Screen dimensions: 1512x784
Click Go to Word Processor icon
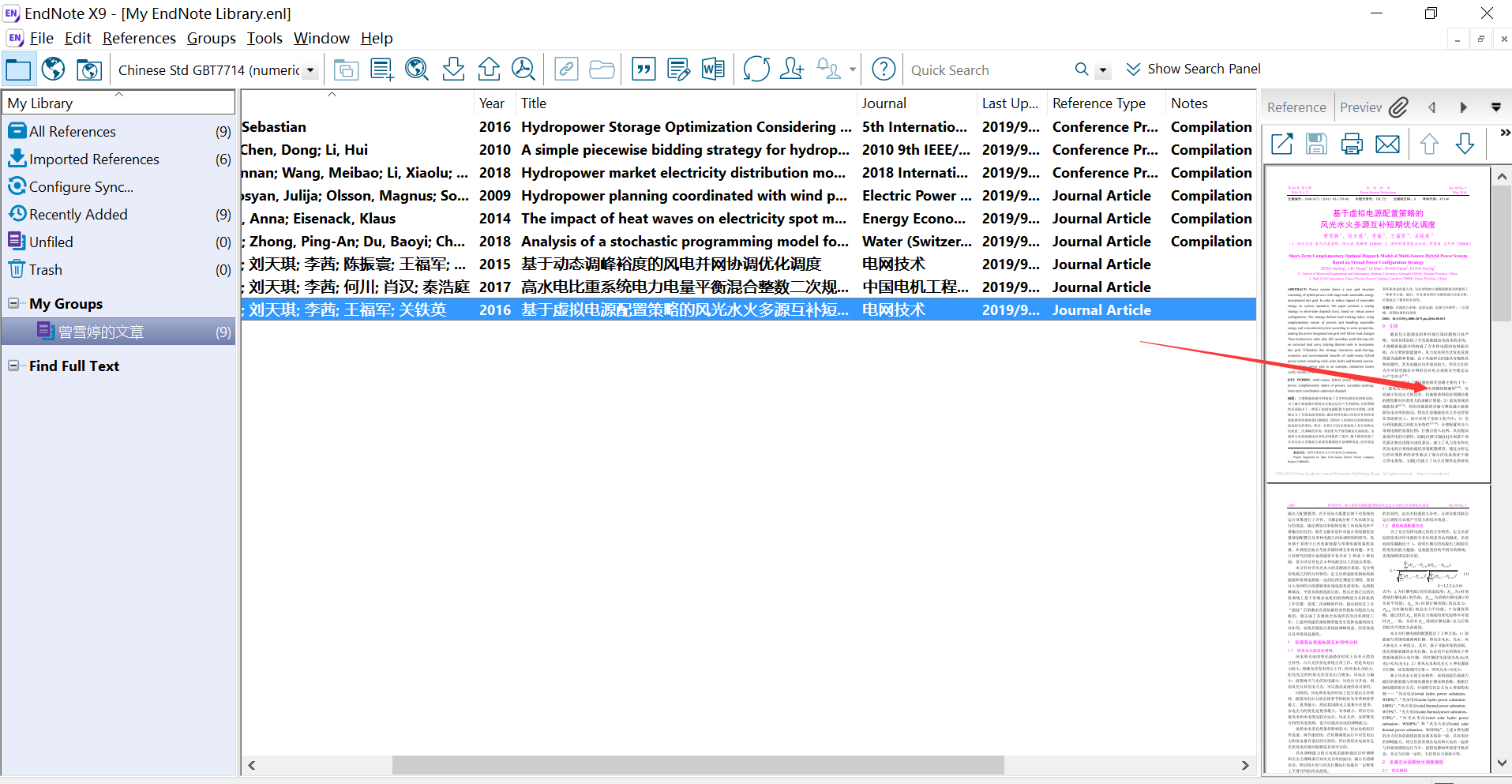click(713, 69)
